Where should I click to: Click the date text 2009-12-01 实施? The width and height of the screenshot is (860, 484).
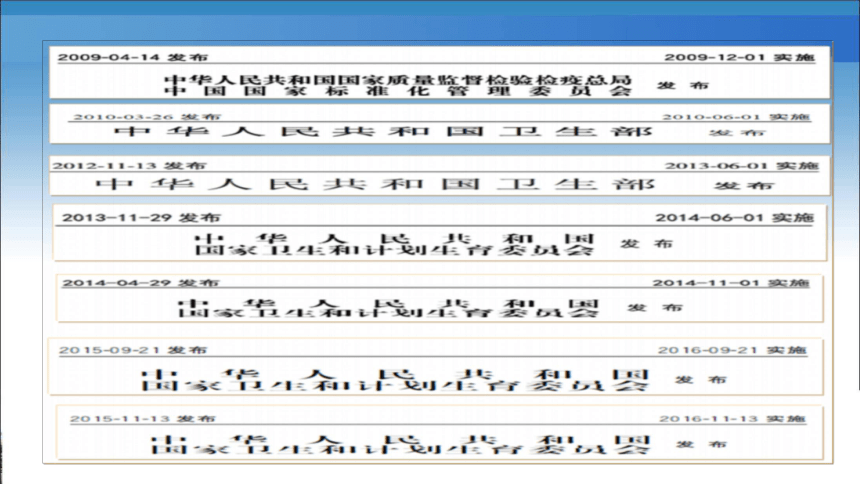739,57
